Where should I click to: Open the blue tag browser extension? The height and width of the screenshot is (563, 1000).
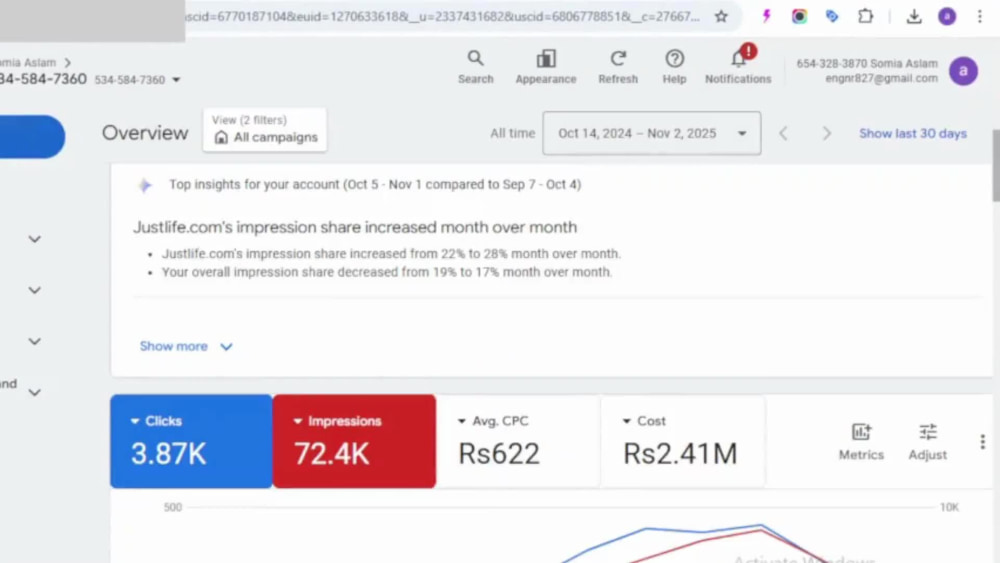832,17
